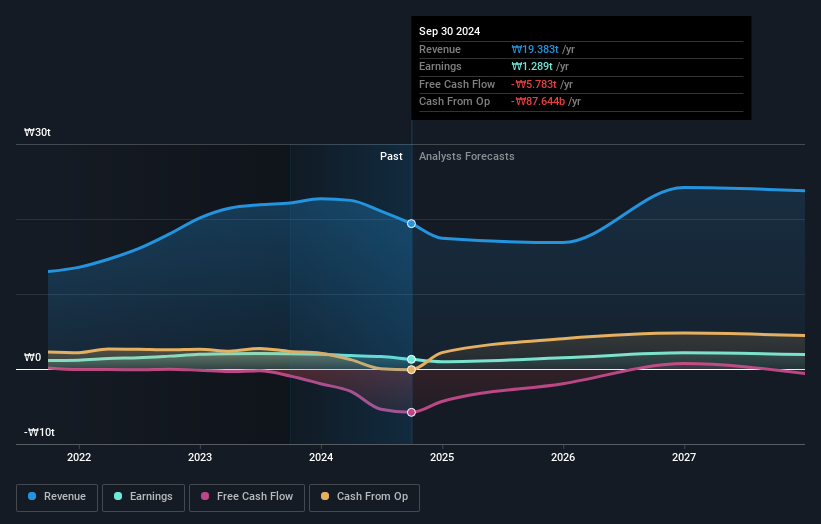
Task: Click the ₩1.289t earnings value in tooltip
Action: [x=532, y=66]
